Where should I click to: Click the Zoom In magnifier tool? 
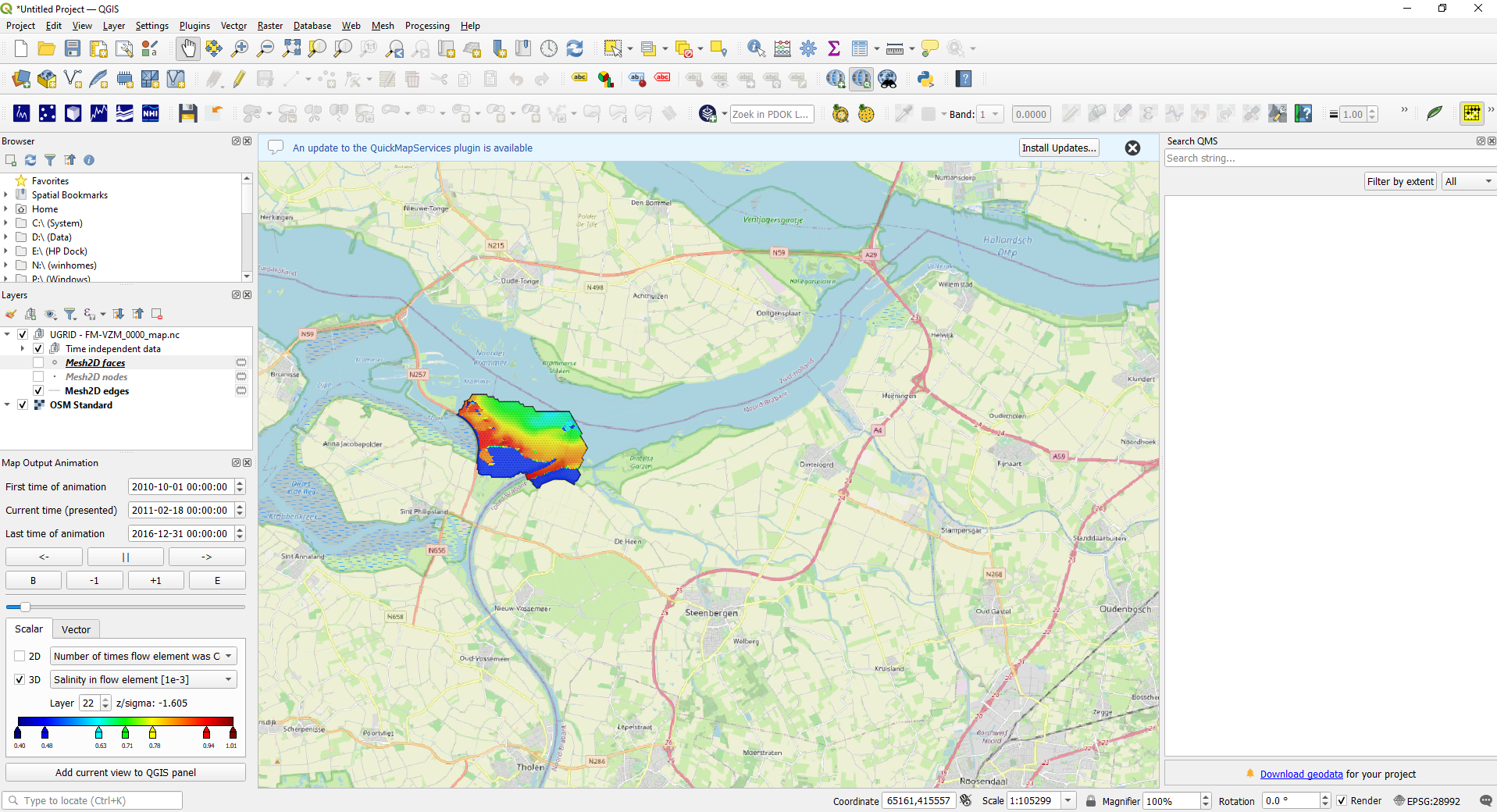point(240,48)
